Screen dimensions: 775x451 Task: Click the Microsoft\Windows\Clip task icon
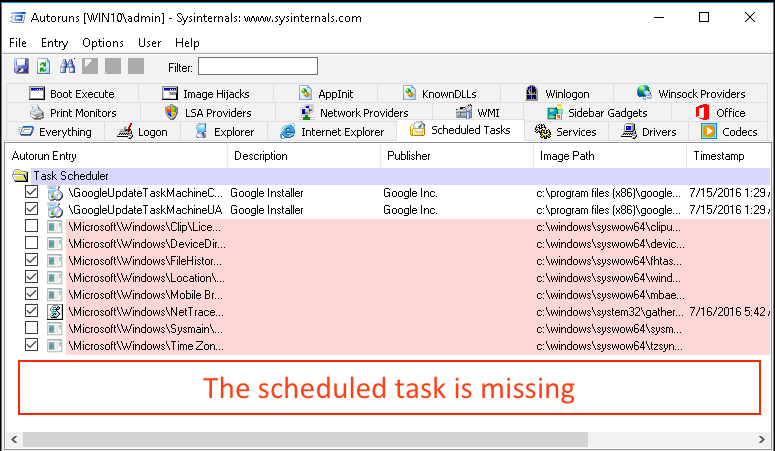tap(54, 227)
